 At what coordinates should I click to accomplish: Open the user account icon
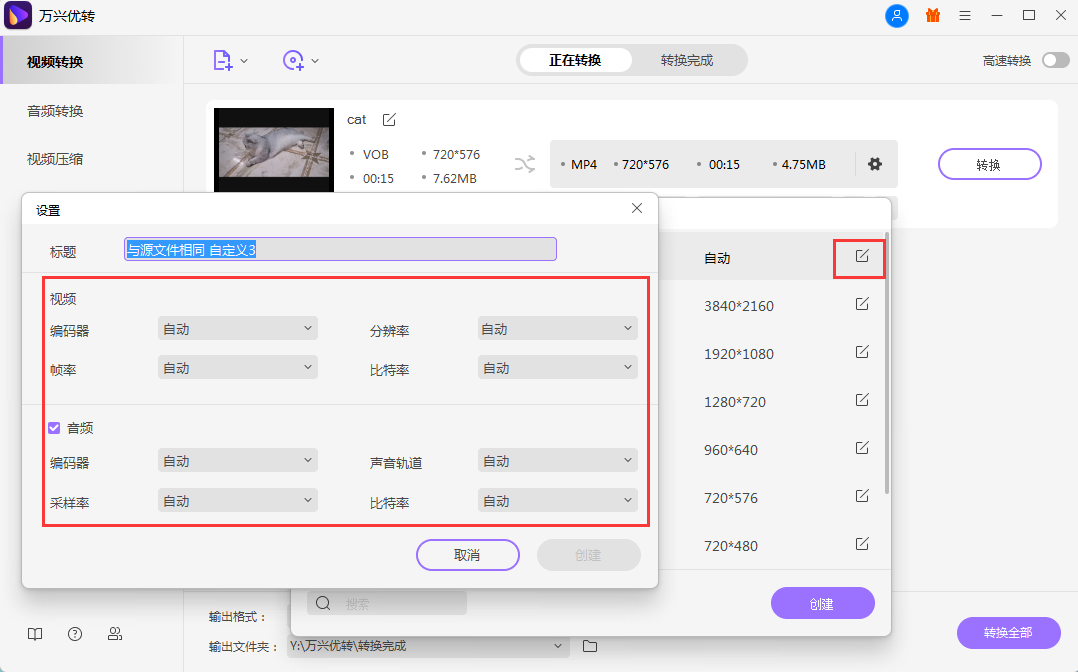pos(897,16)
